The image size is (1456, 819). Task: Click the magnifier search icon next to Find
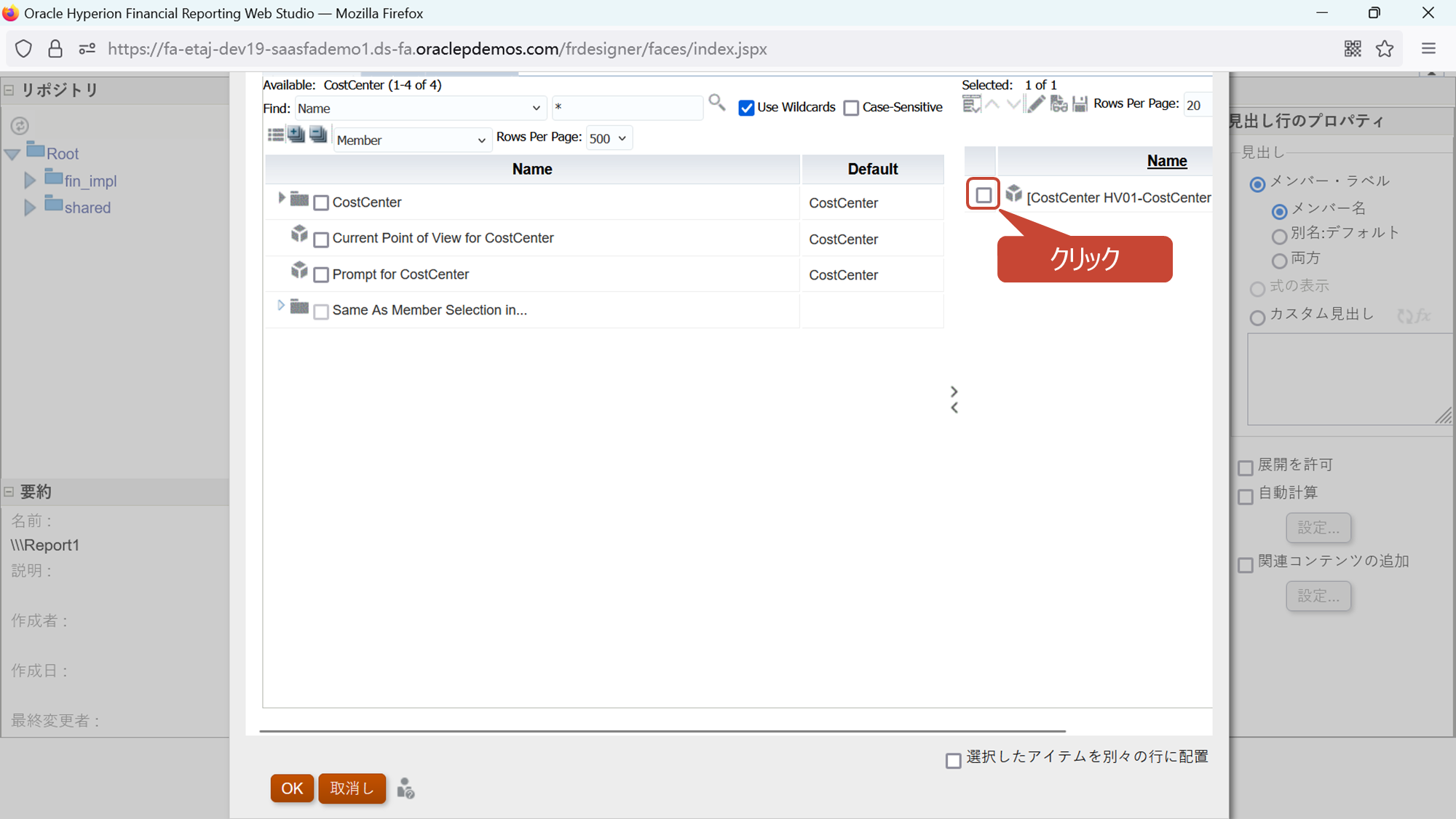716,103
